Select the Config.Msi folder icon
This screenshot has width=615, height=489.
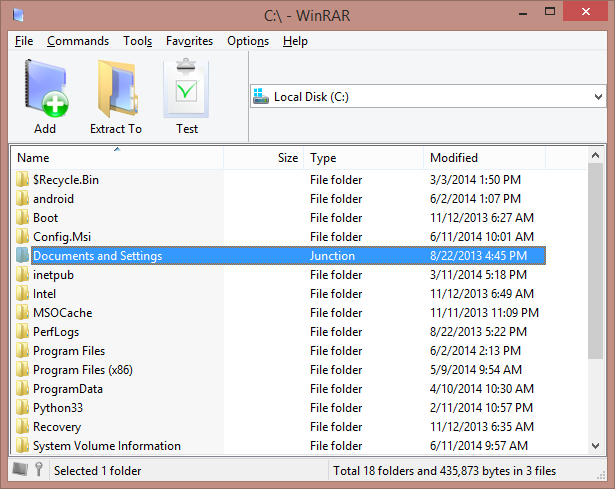(22, 236)
